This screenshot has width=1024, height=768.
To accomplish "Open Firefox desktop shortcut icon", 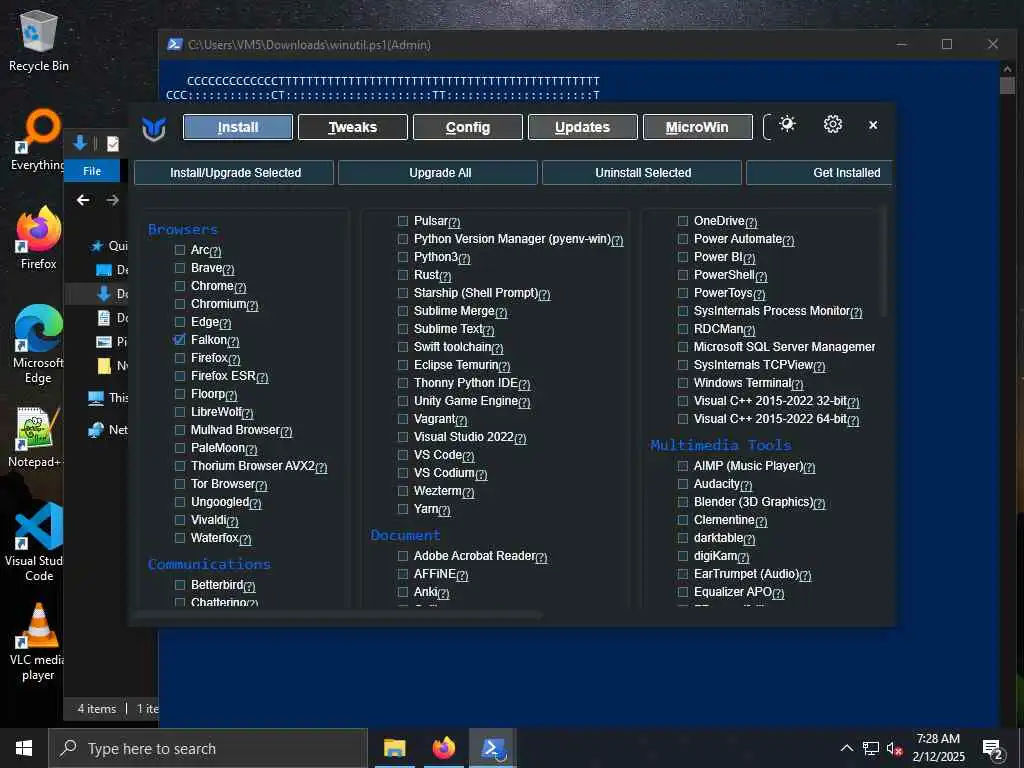I will click(39, 238).
